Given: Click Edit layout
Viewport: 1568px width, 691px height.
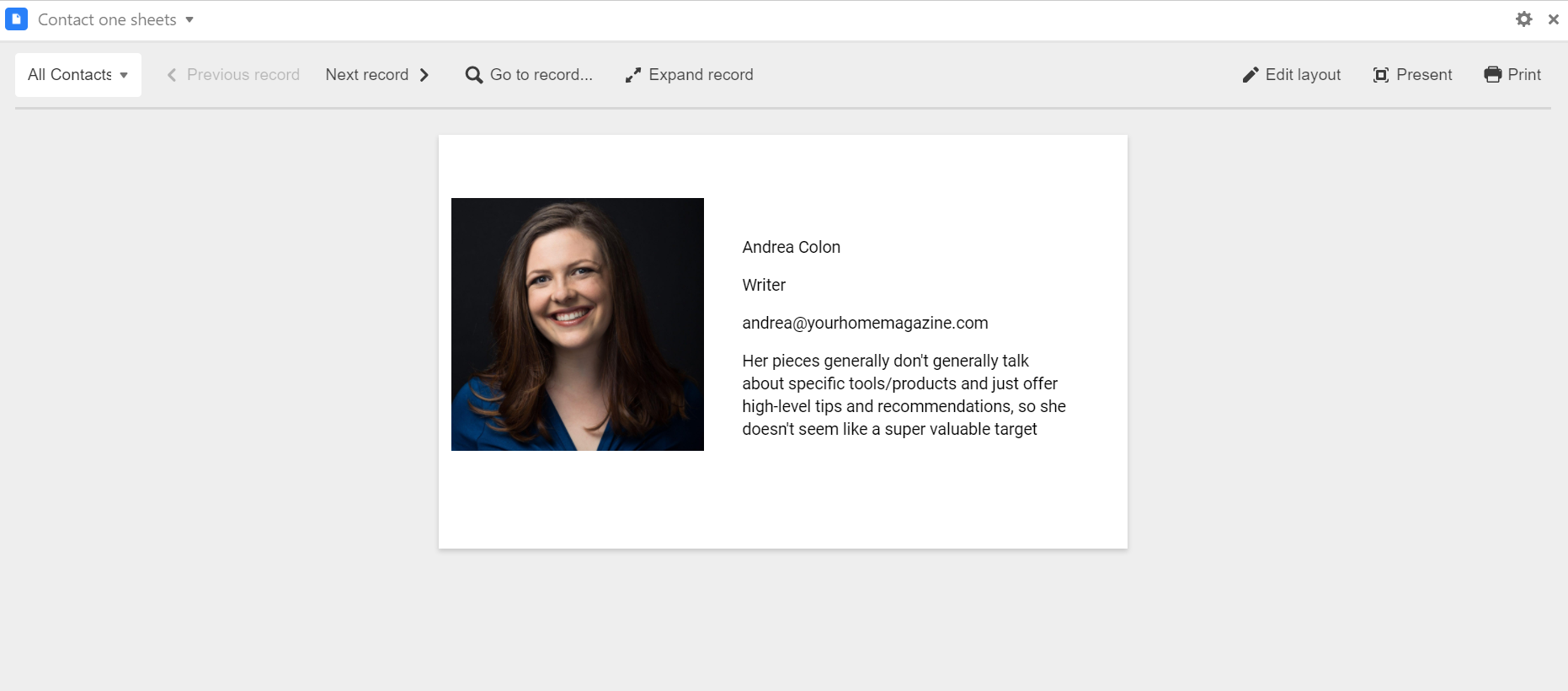Looking at the screenshot, I should [1292, 74].
